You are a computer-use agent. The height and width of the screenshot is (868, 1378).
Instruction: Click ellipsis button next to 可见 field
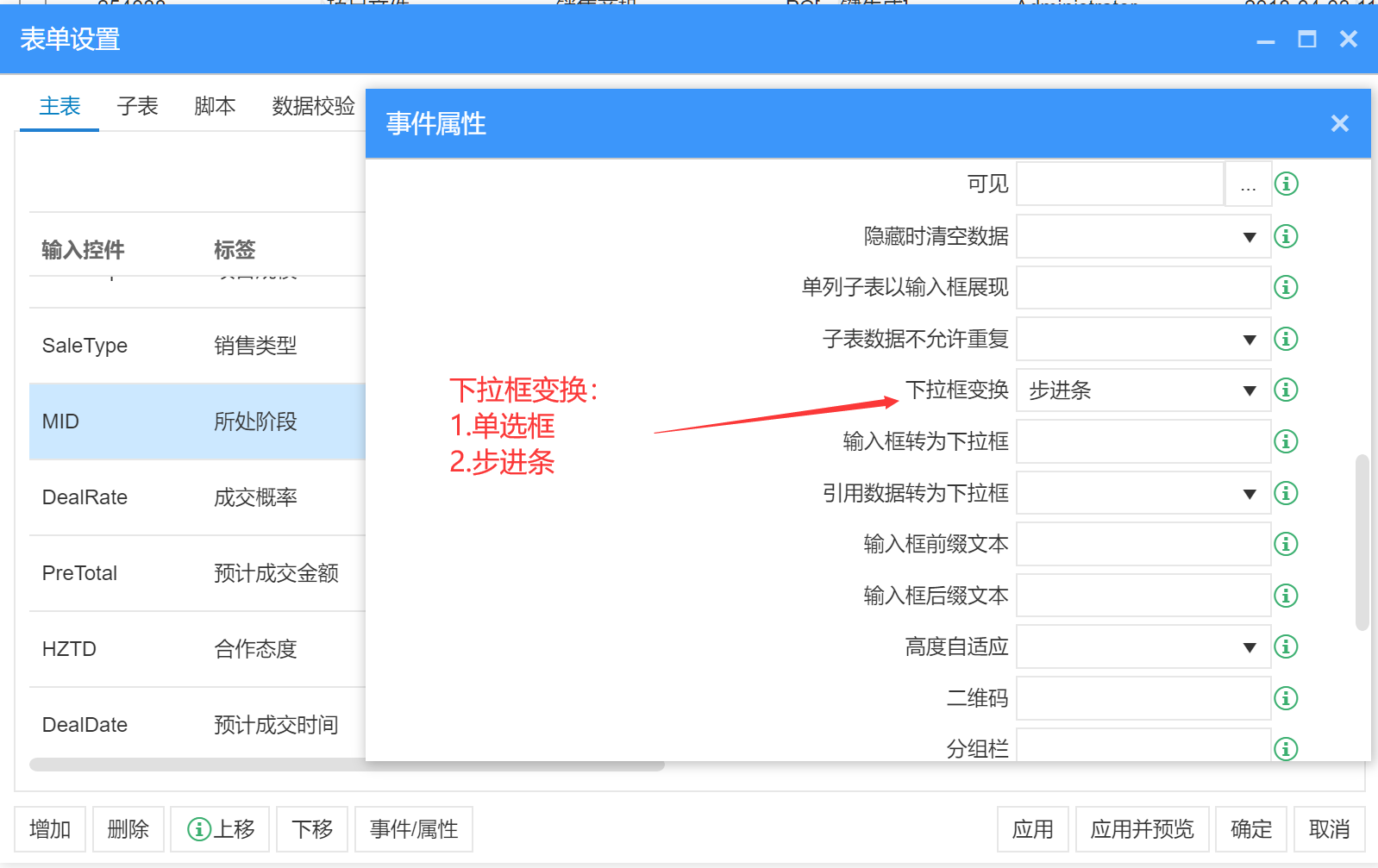(1248, 184)
